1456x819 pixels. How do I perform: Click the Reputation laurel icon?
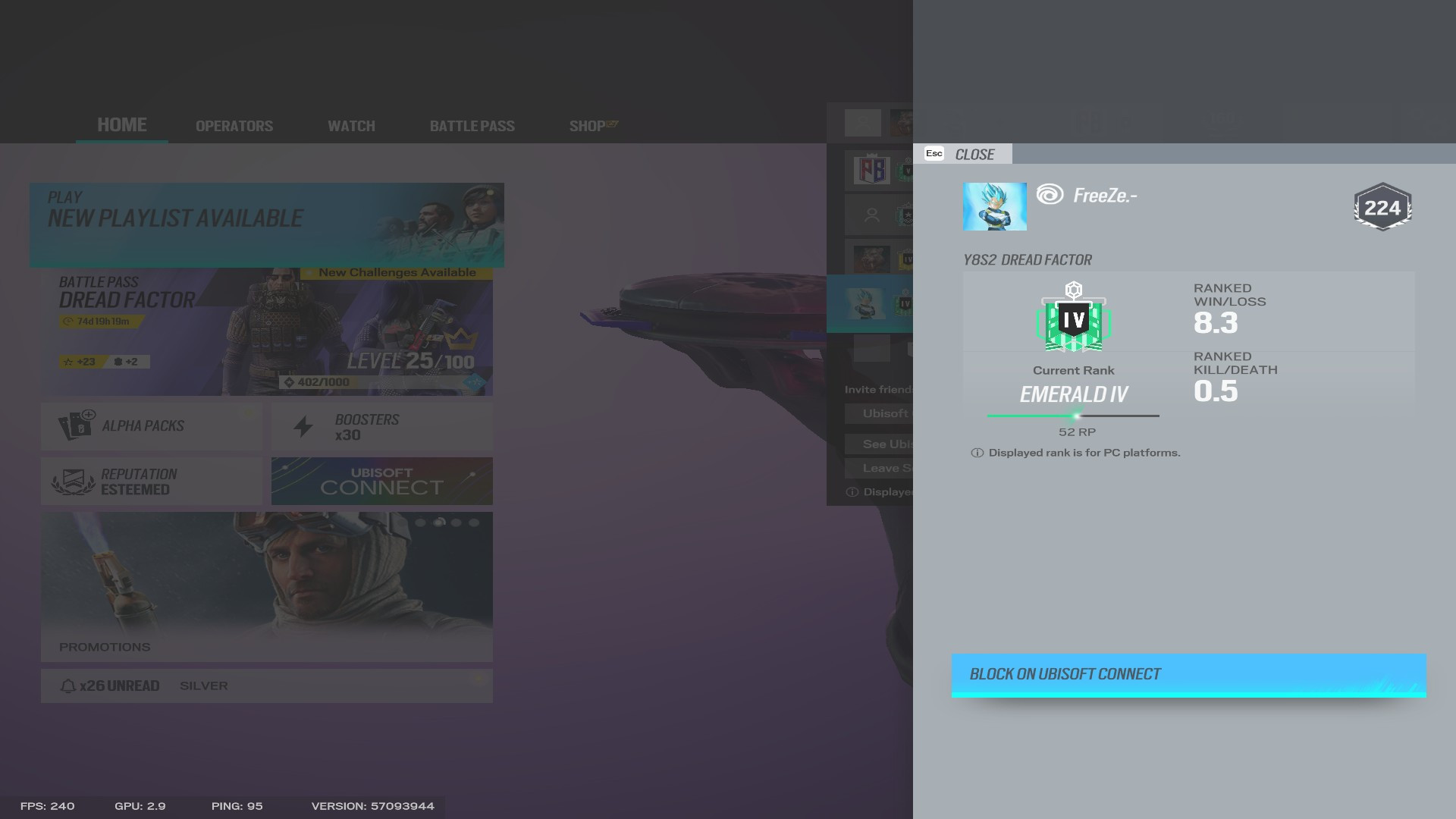[x=74, y=482]
